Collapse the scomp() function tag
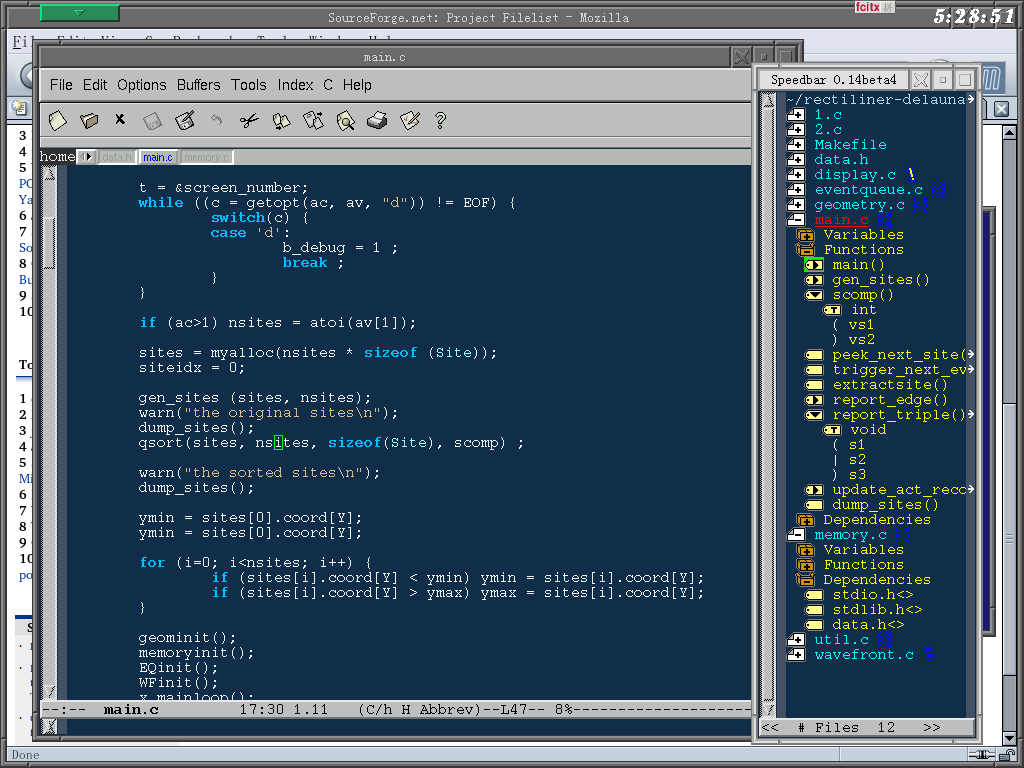The image size is (1024, 768). (x=814, y=295)
